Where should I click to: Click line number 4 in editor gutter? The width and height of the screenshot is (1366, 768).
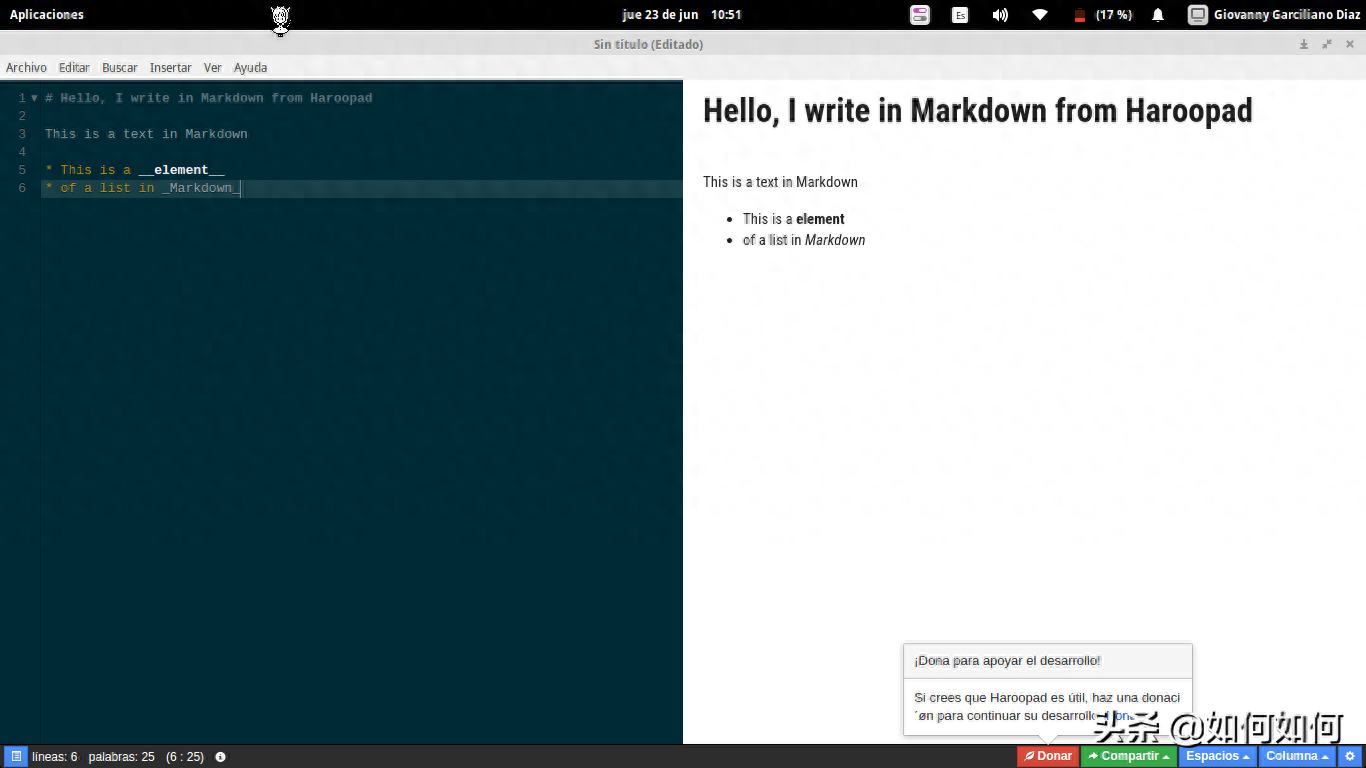22,152
